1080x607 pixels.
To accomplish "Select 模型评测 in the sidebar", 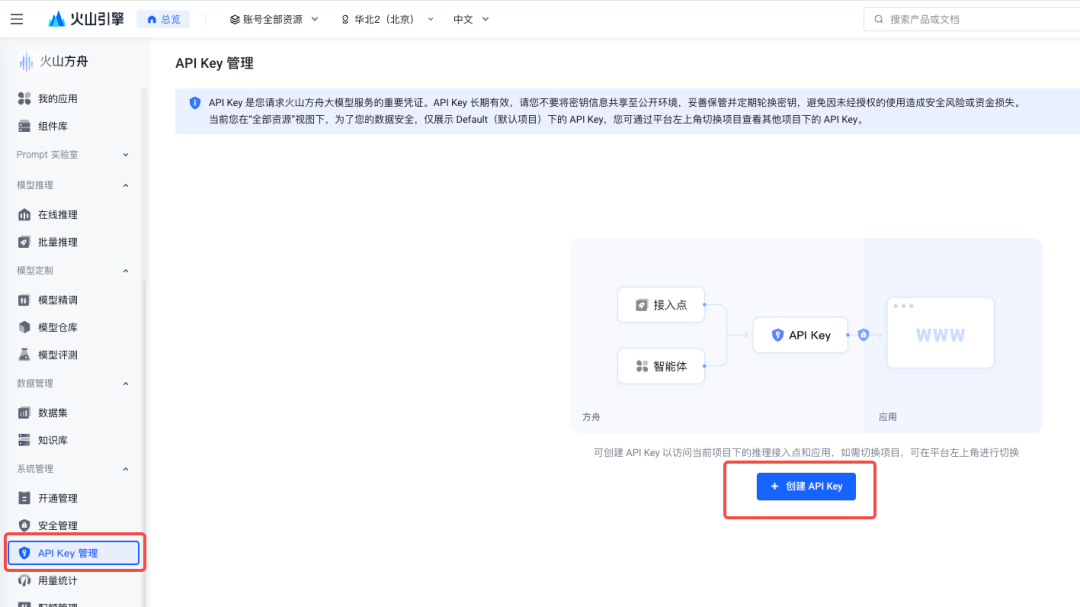I will click(x=58, y=353).
